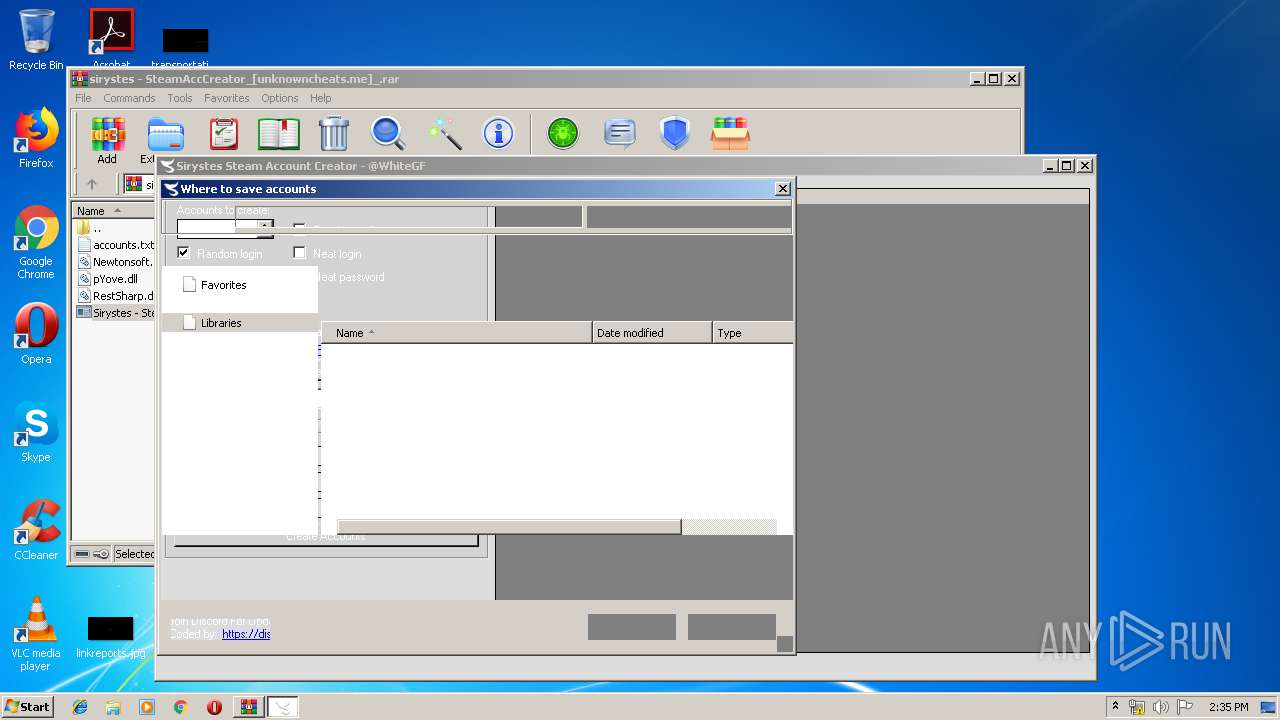1280x720 pixels.
Task: Open Recycle Bin on desktop
Action: tap(36, 40)
